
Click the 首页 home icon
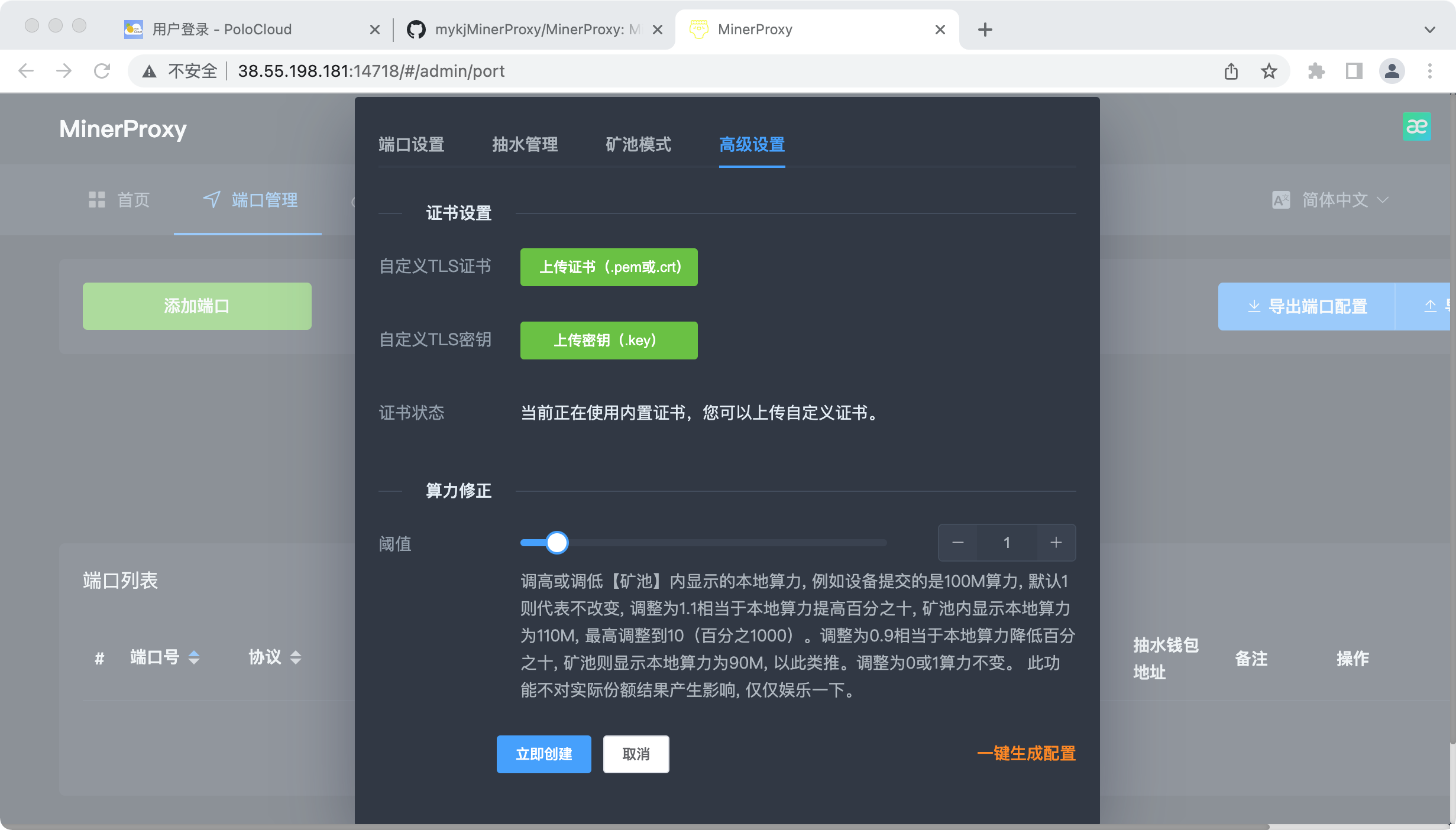click(97, 200)
